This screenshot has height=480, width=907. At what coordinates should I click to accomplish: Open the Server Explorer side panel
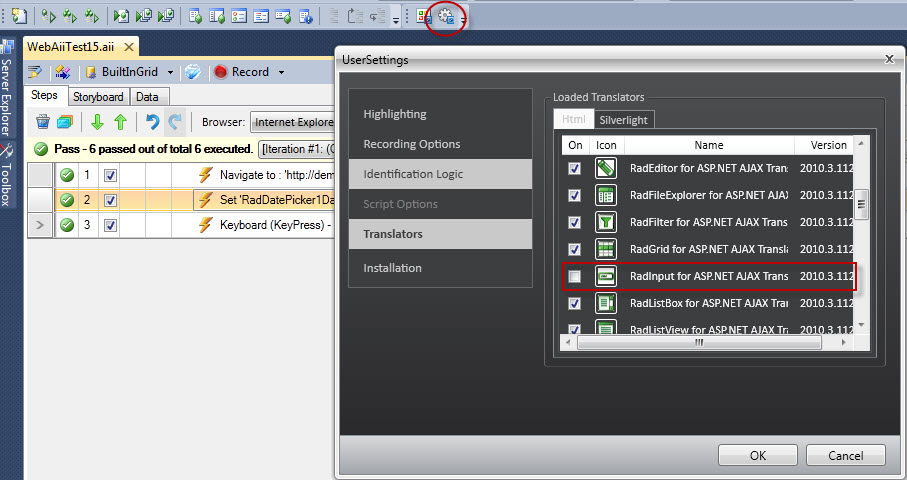tap(6, 88)
